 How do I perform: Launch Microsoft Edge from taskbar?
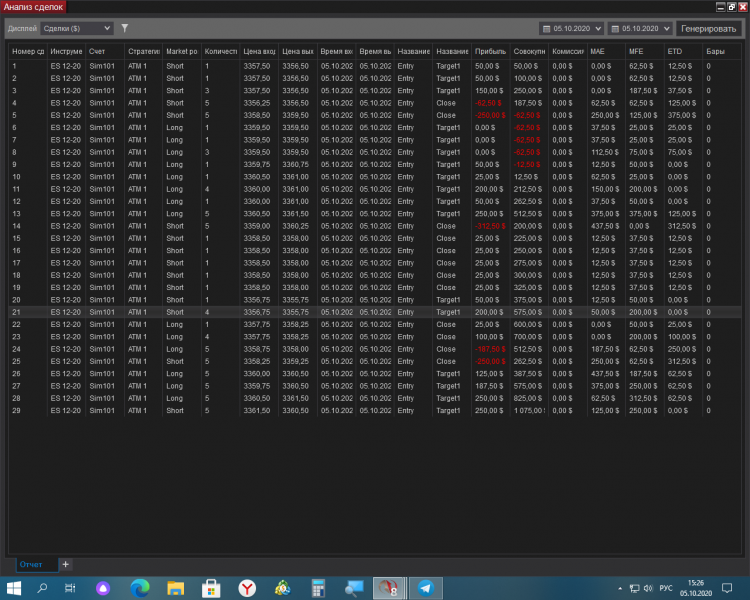click(x=140, y=588)
